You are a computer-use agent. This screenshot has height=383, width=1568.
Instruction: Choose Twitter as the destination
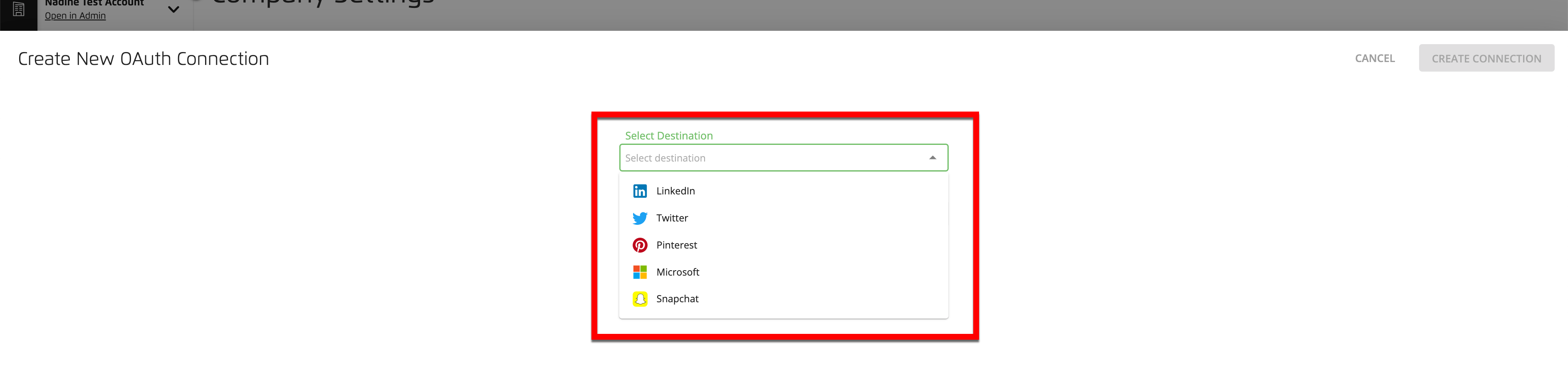tap(784, 218)
